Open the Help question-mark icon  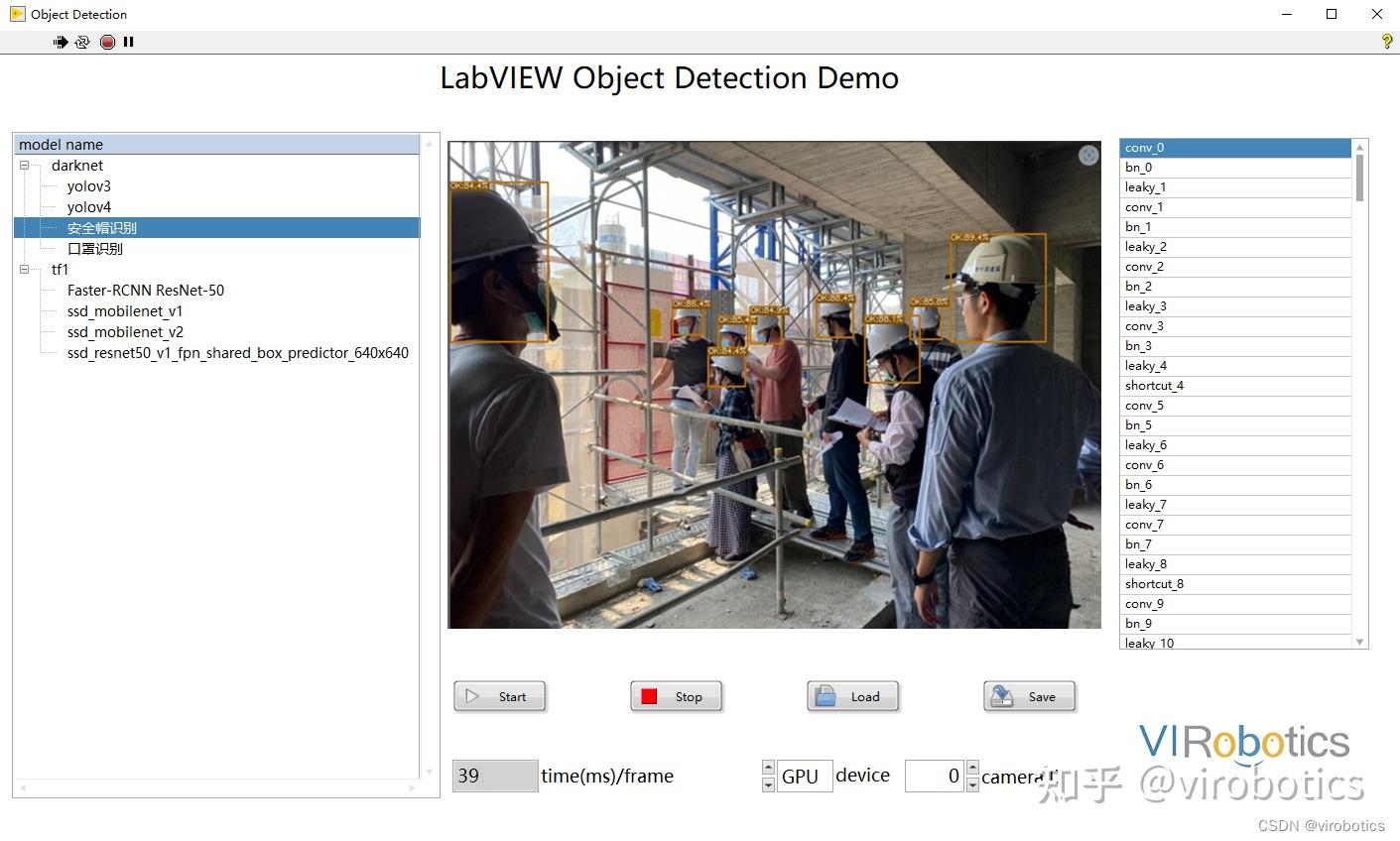tap(1386, 42)
